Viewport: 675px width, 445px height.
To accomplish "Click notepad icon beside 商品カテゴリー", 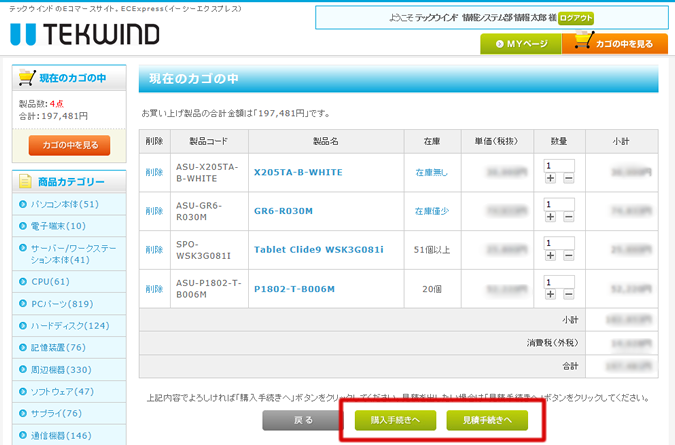I will (25, 182).
